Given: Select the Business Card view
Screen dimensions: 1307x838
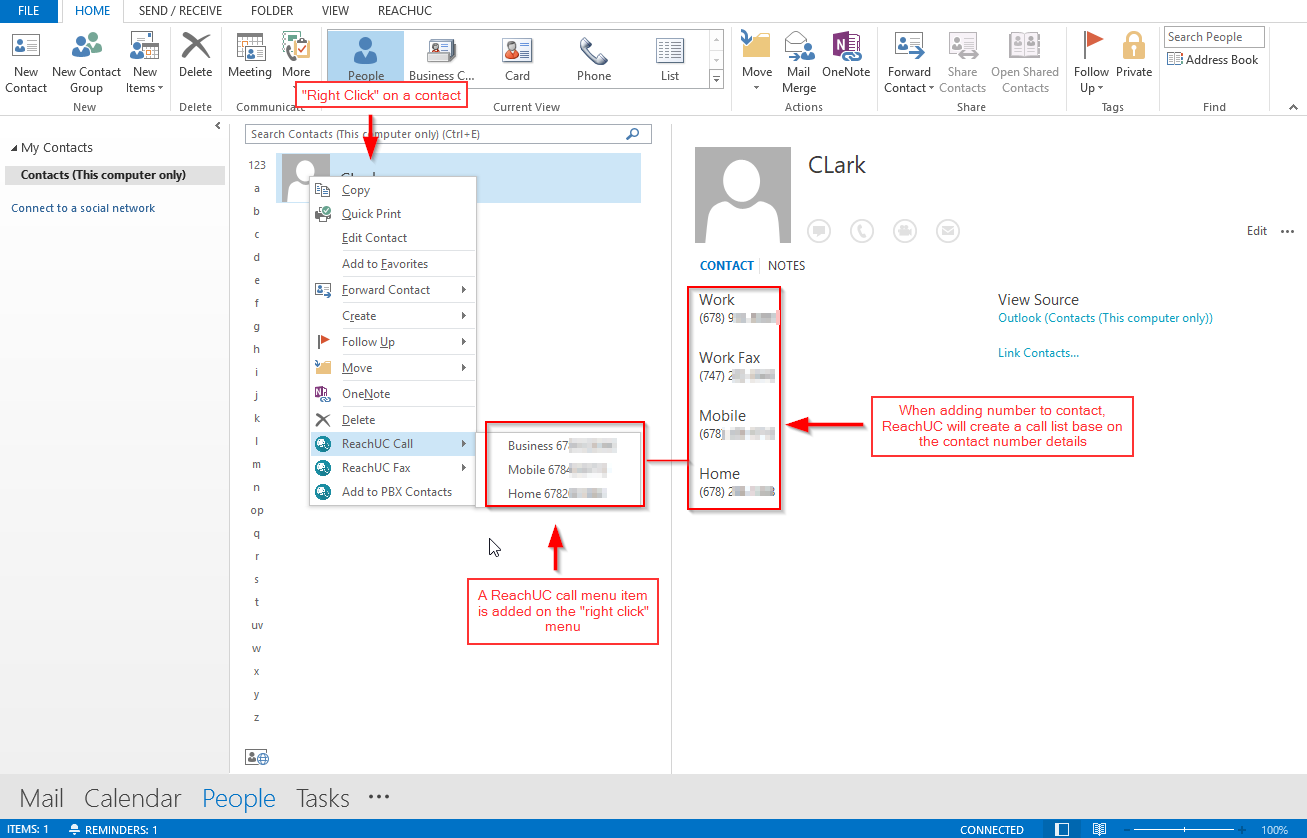Looking at the screenshot, I should point(442,58).
